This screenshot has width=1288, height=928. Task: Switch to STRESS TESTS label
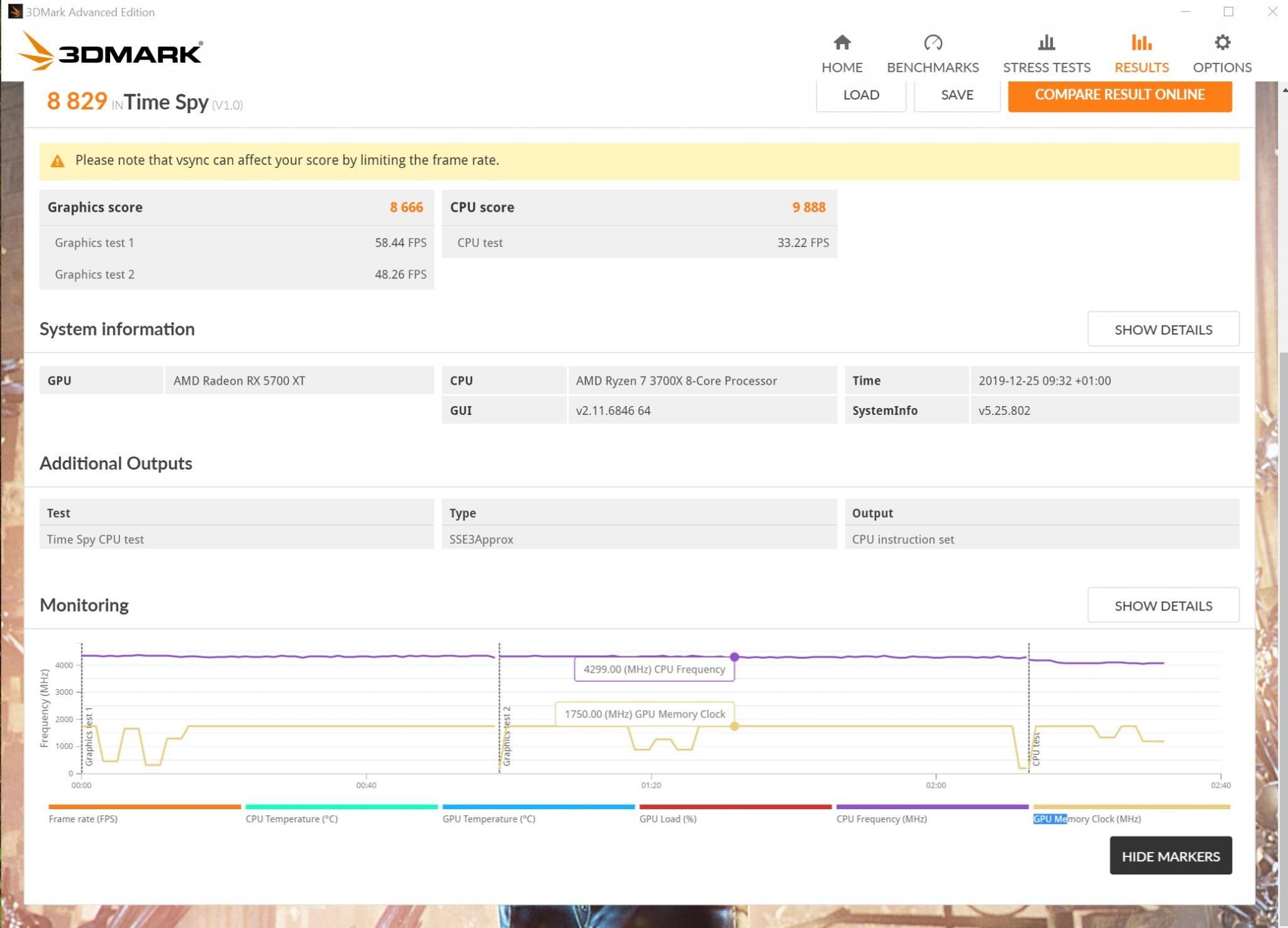tap(1046, 67)
